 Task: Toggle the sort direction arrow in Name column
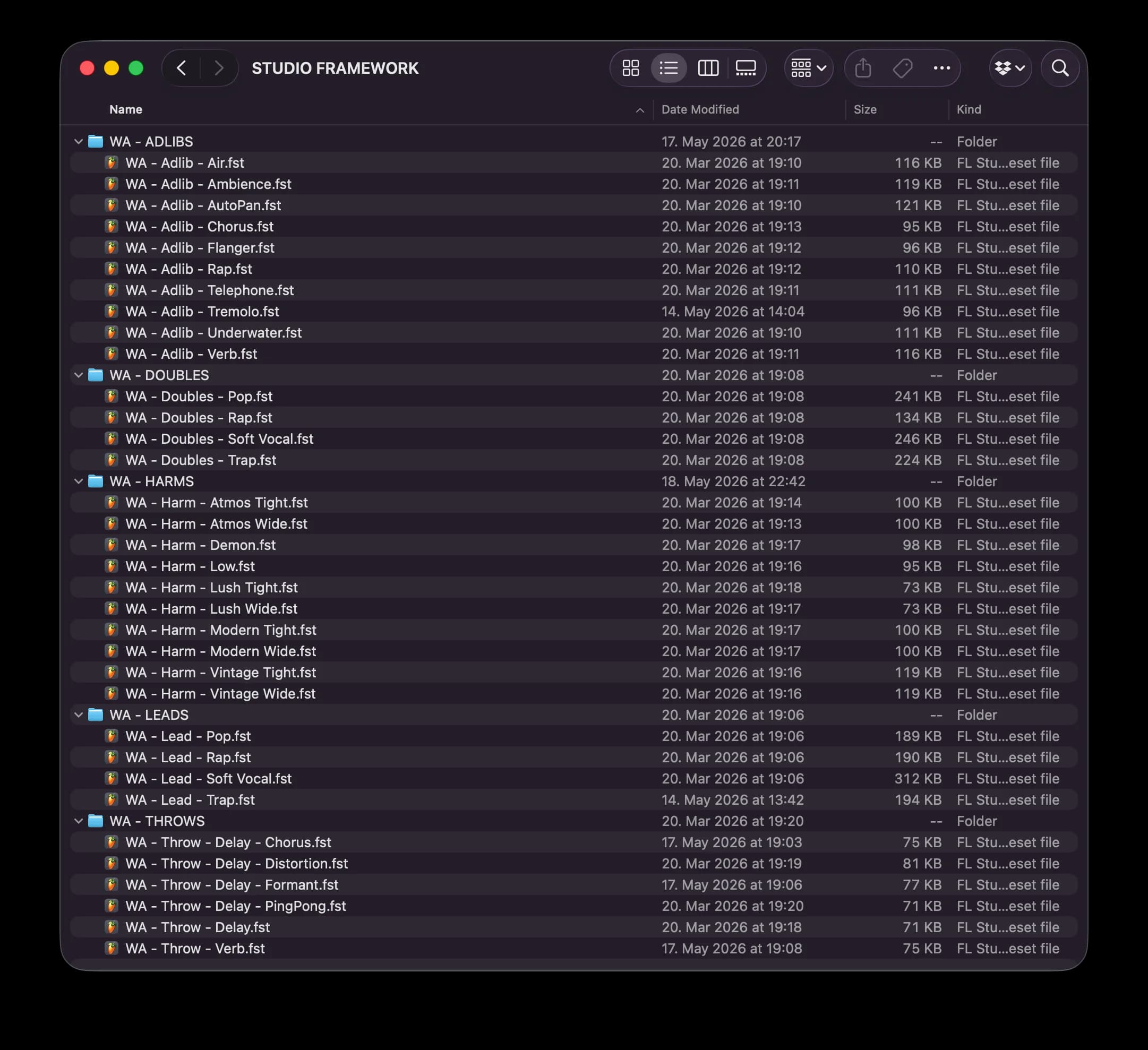coord(639,110)
